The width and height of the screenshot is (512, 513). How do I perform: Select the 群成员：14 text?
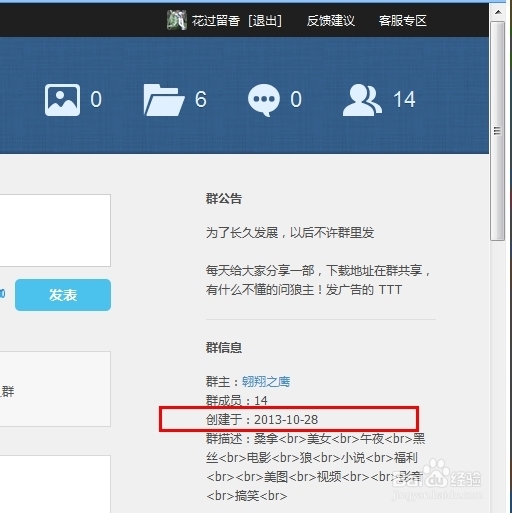(x=237, y=400)
